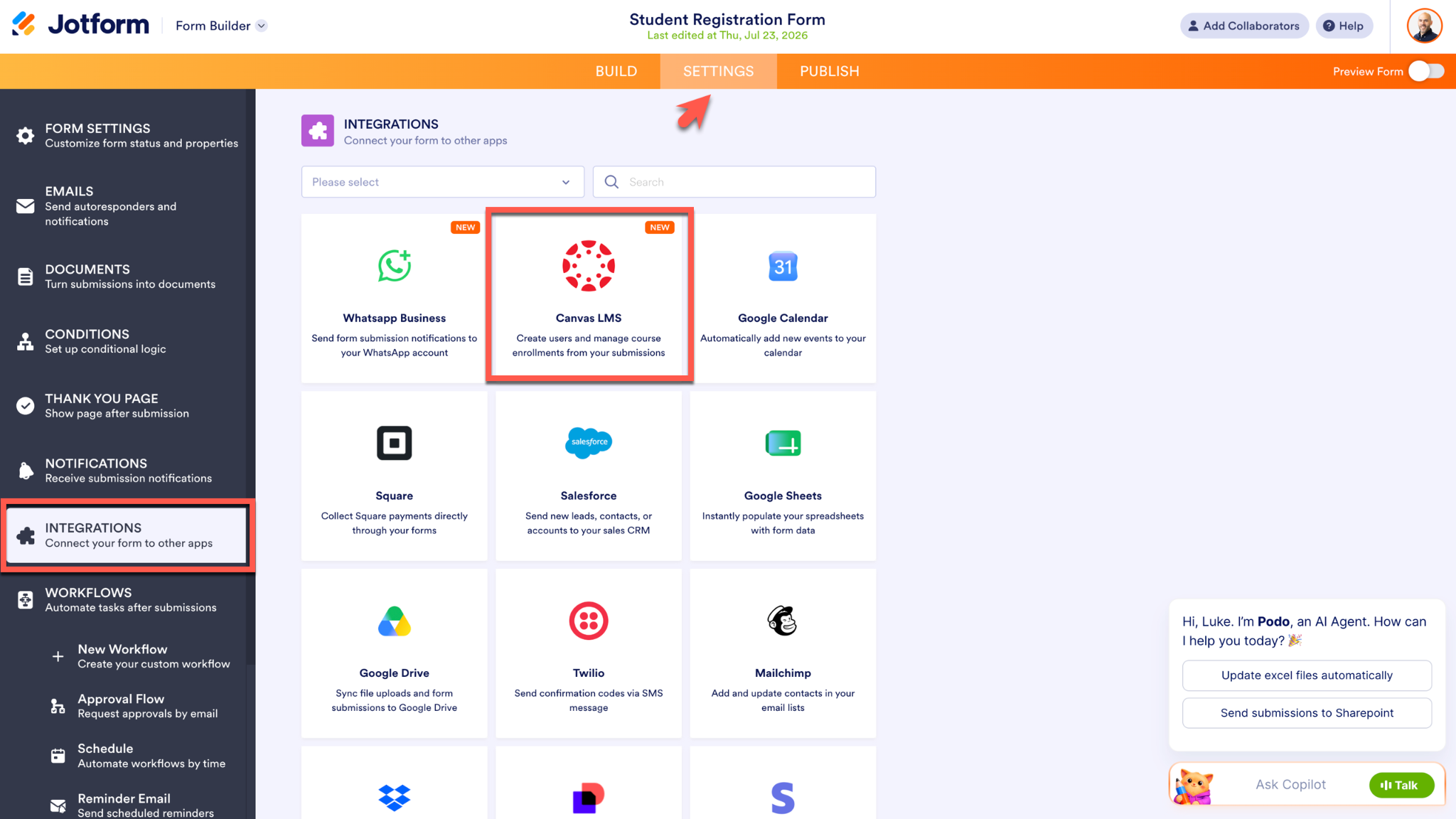The image size is (1456, 819).
Task: Click the Thank You Page checkmark icon
Action: 26,406
